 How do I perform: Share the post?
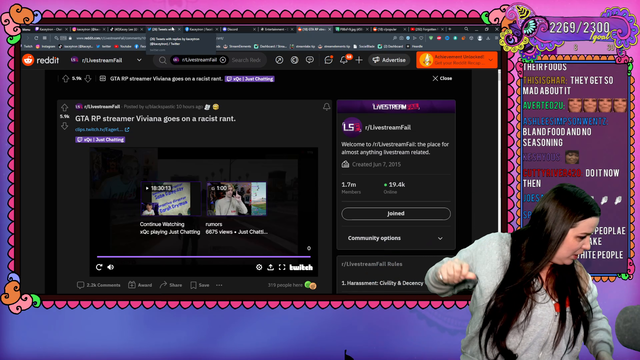tap(171, 285)
